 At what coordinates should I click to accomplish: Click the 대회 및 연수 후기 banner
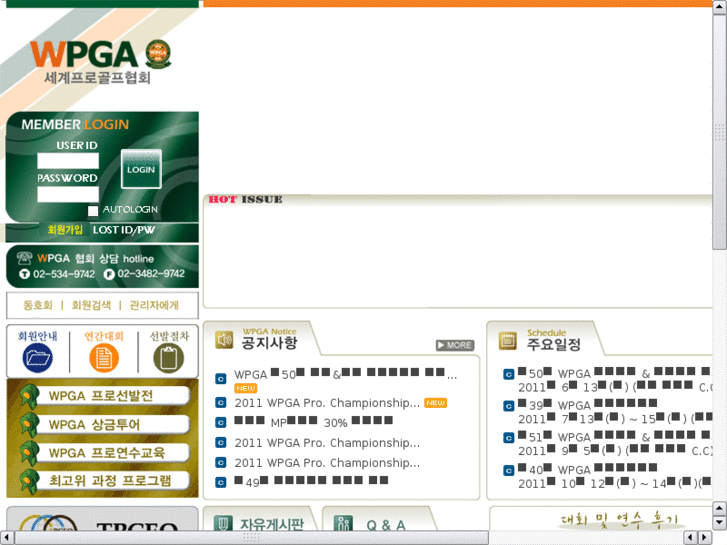pos(619,519)
